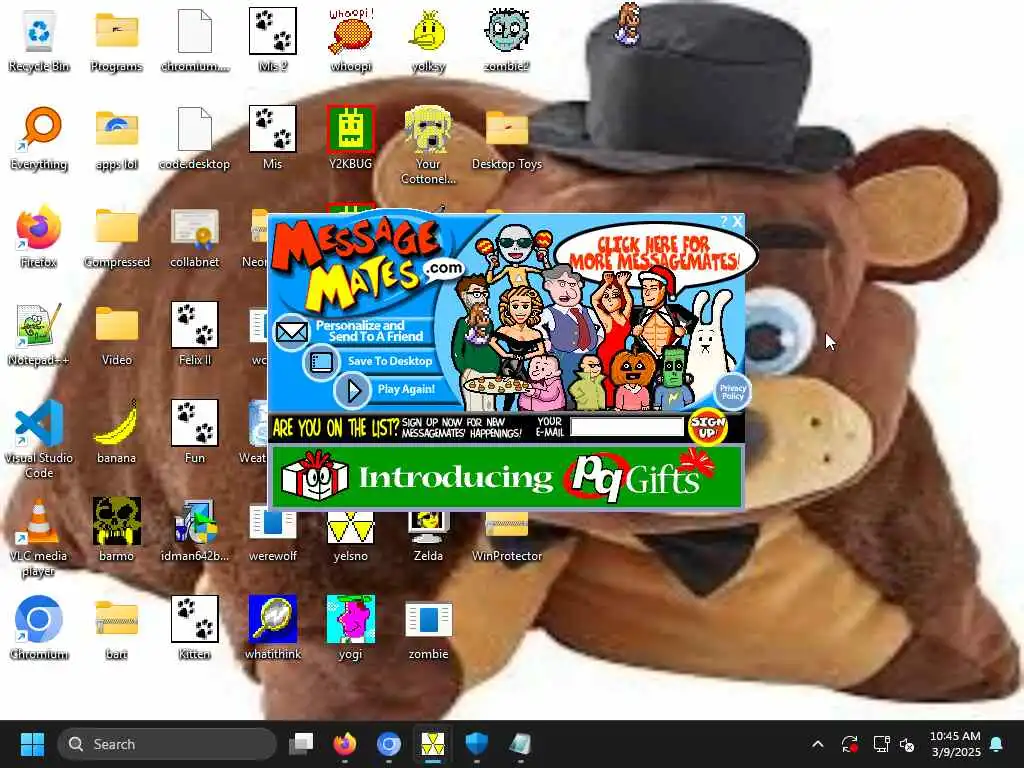The height and width of the screenshot is (768, 1024).
Task: Open the clock showing 10:45 AM
Action: click(x=955, y=744)
